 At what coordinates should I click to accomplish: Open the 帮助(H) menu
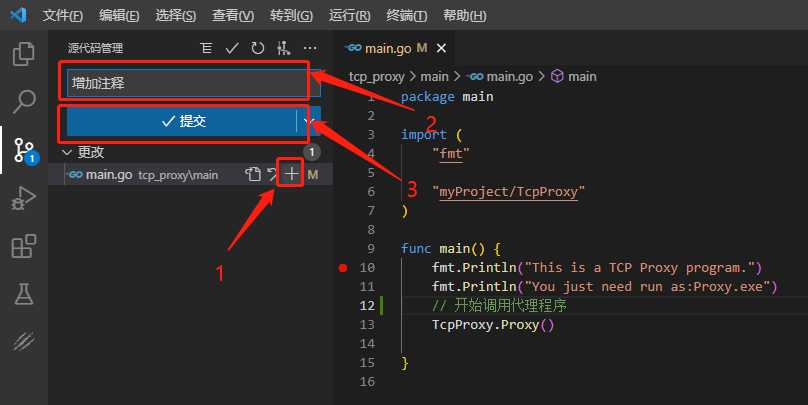pos(464,15)
